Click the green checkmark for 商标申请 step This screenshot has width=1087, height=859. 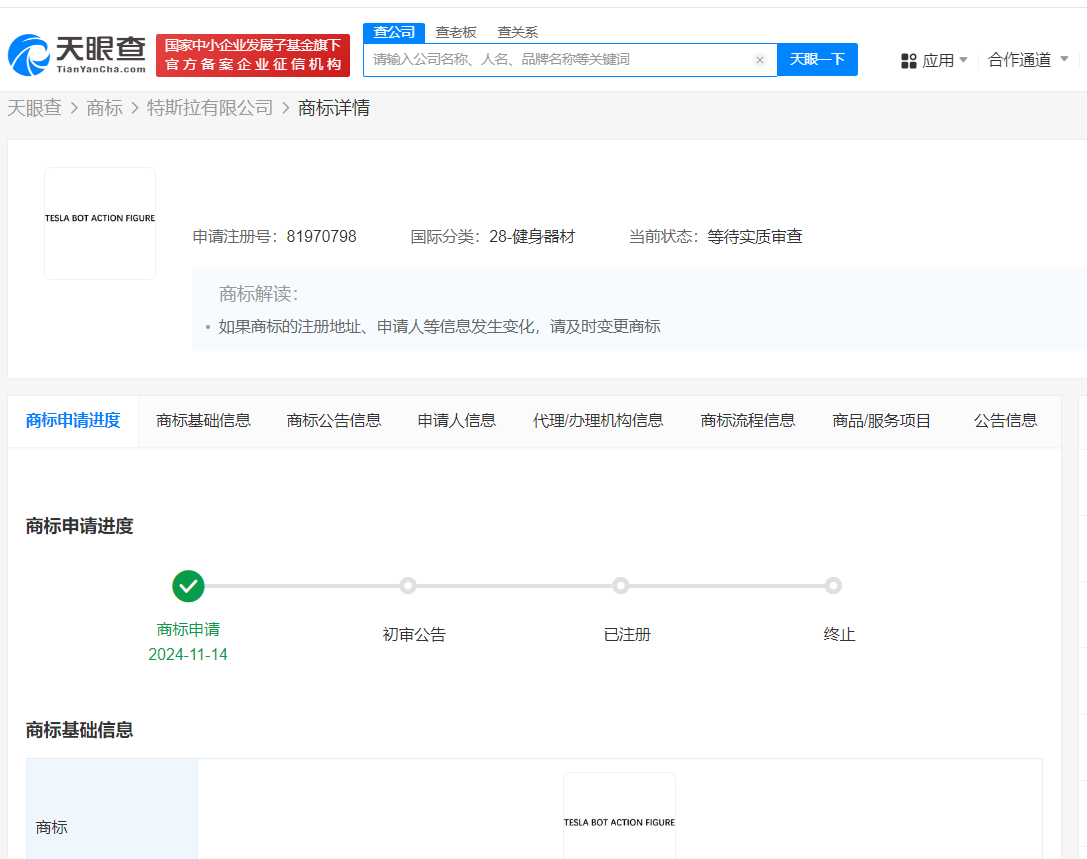pos(188,586)
